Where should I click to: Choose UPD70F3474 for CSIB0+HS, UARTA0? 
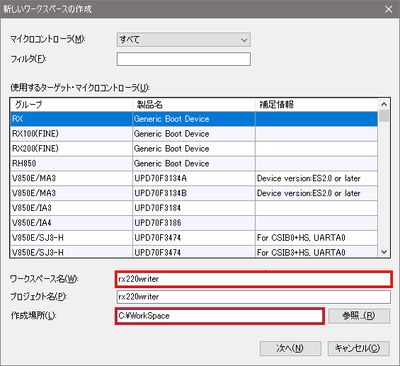coord(194,238)
